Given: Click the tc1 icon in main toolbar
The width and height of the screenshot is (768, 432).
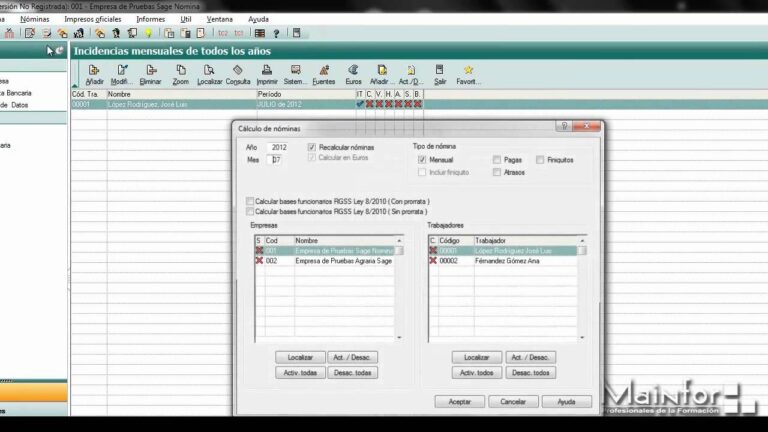Looking at the screenshot, I should pos(239,33).
